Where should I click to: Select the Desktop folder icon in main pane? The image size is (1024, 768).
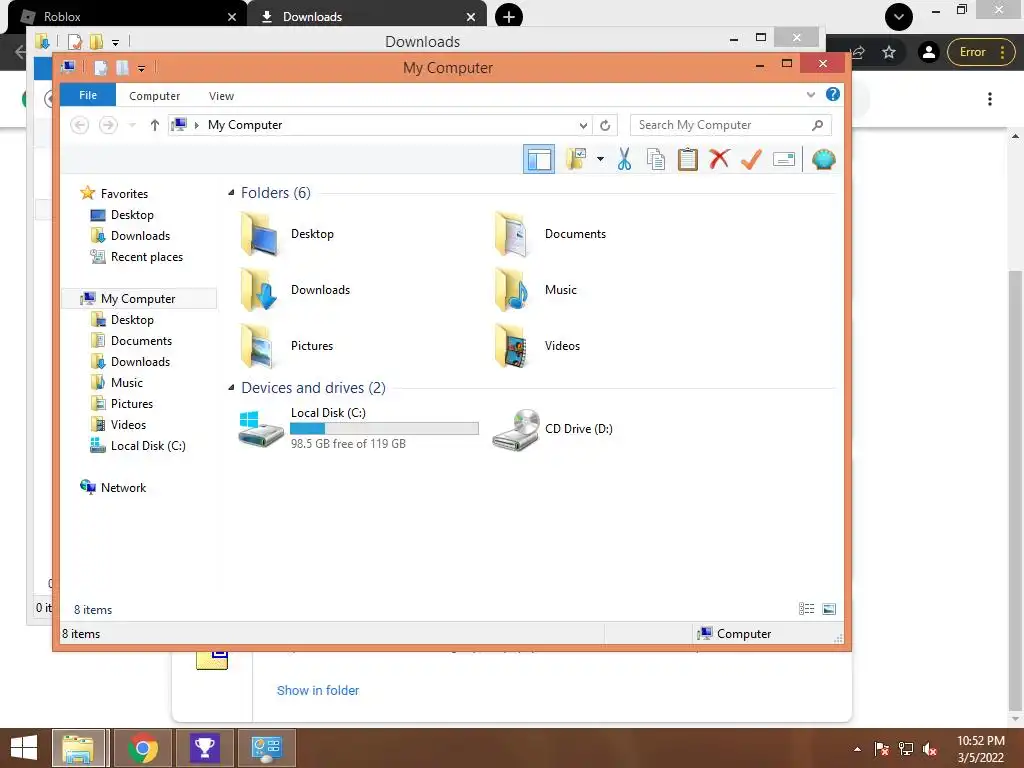point(260,234)
